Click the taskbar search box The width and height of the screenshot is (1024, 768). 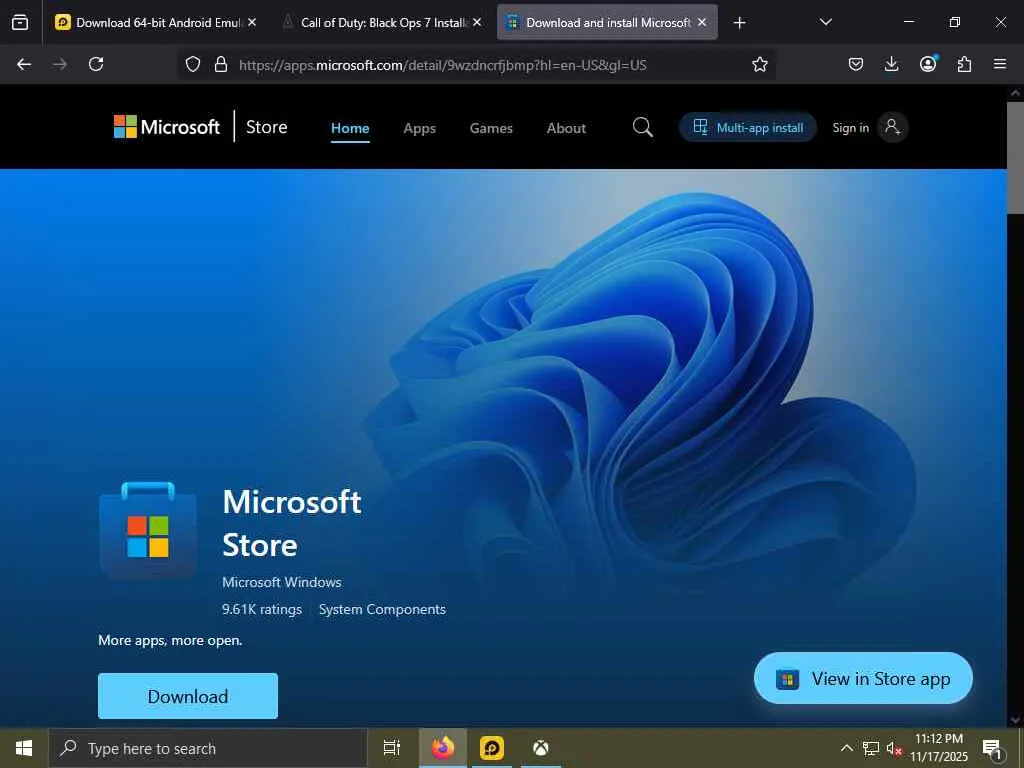tap(208, 748)
